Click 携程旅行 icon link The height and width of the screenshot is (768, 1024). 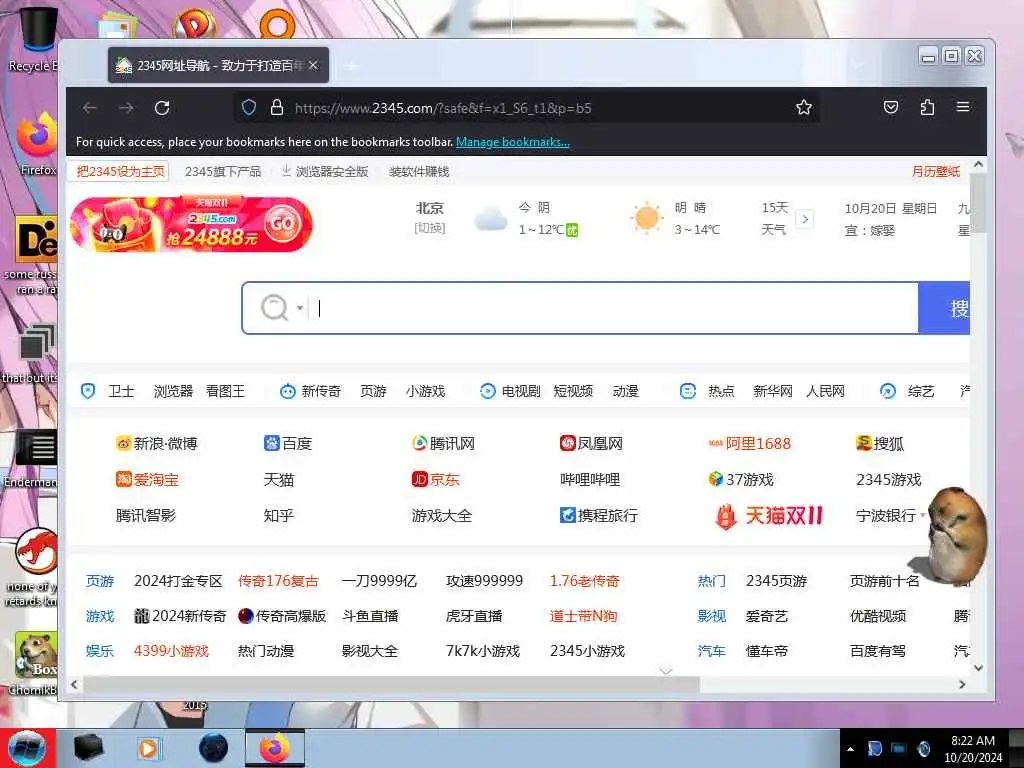coord(568,515)
